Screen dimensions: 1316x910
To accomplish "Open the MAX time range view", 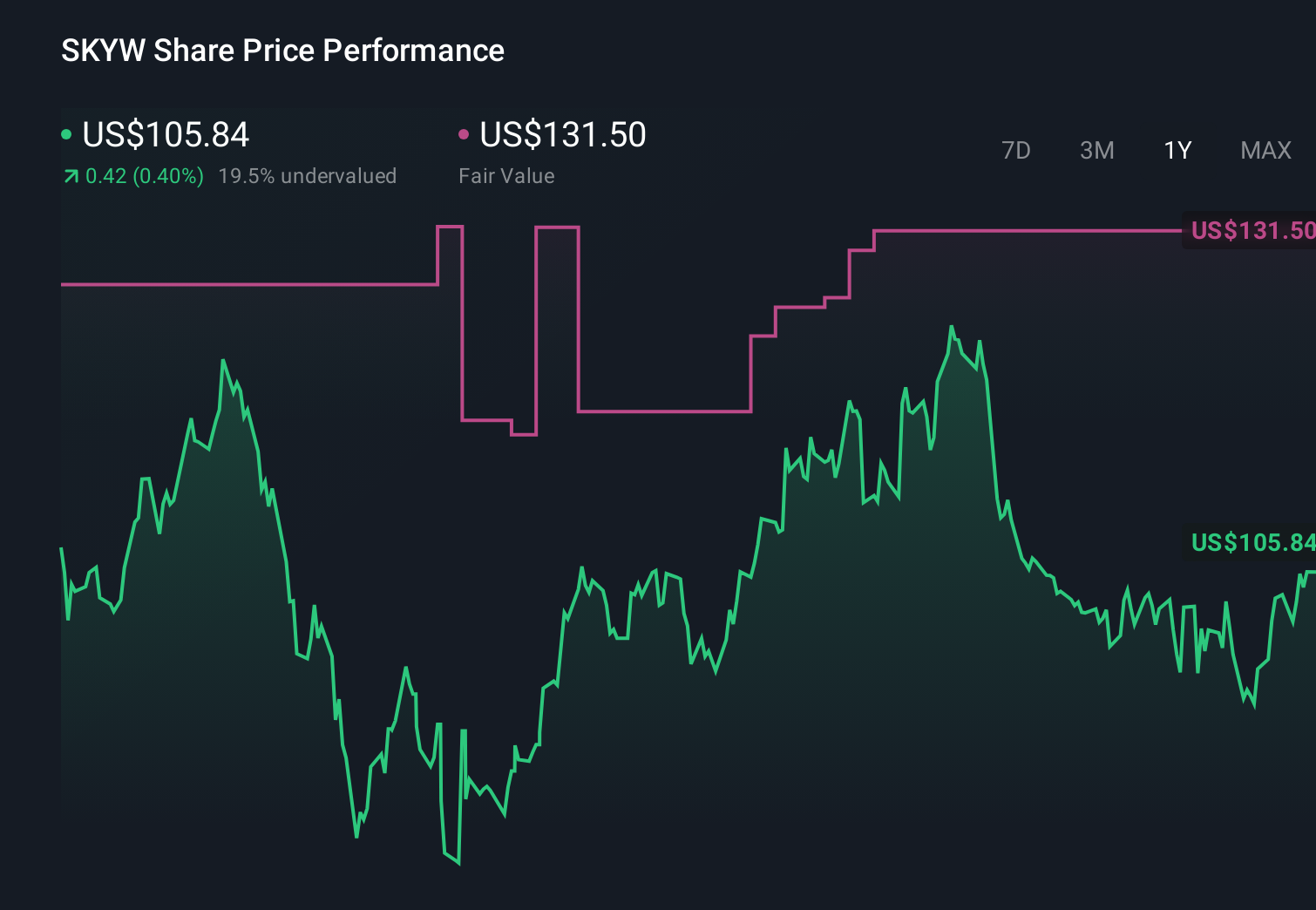I will click(1265, 150).
